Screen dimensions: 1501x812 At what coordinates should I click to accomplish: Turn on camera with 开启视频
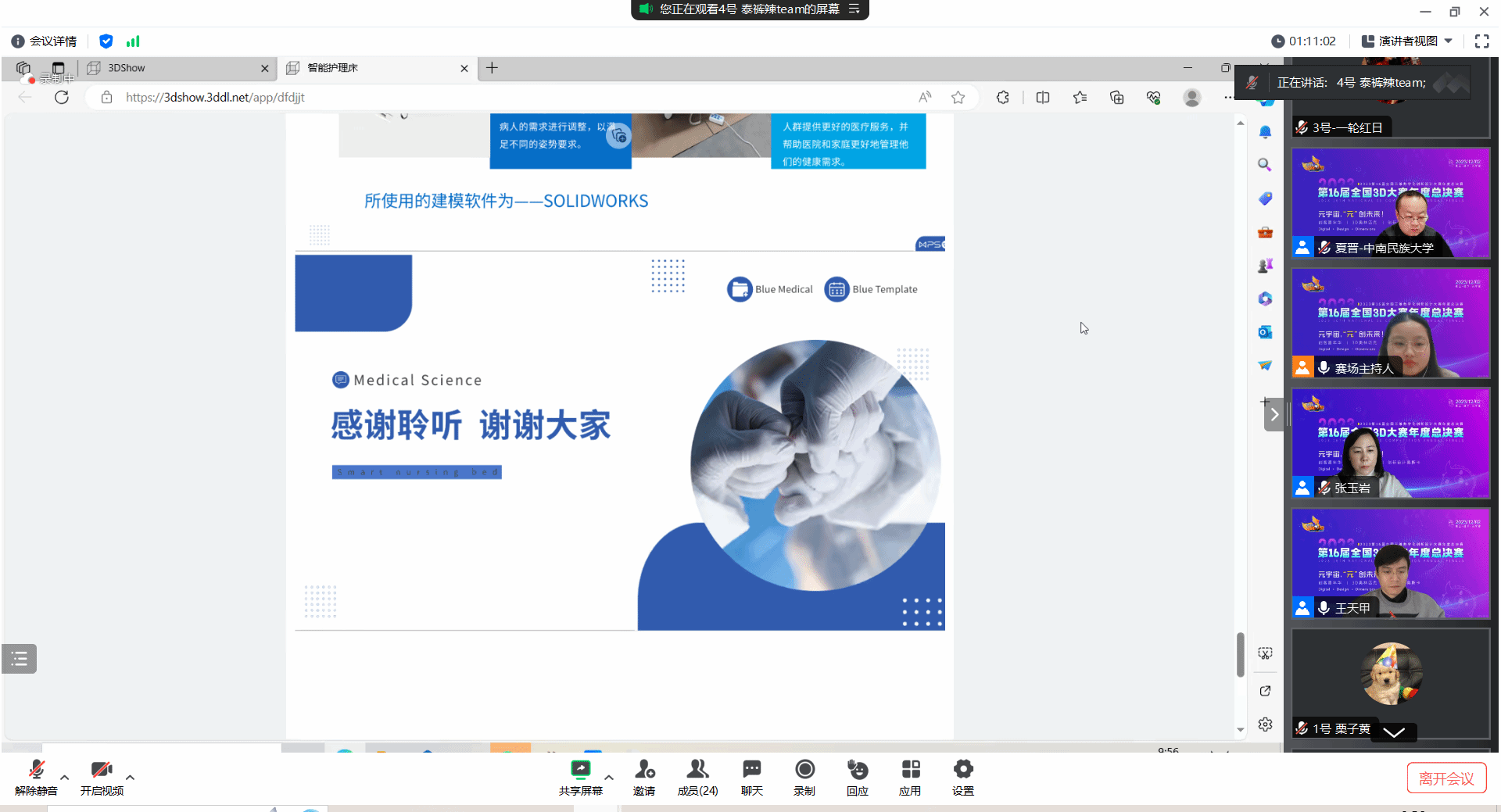tap(102, 777)
